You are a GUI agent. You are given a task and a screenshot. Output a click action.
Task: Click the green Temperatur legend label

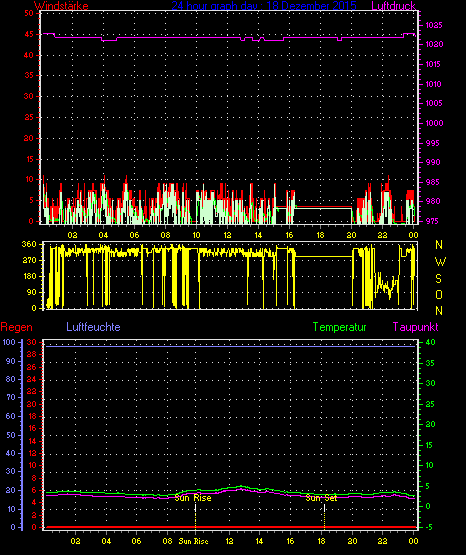click(x=339, y=327)
